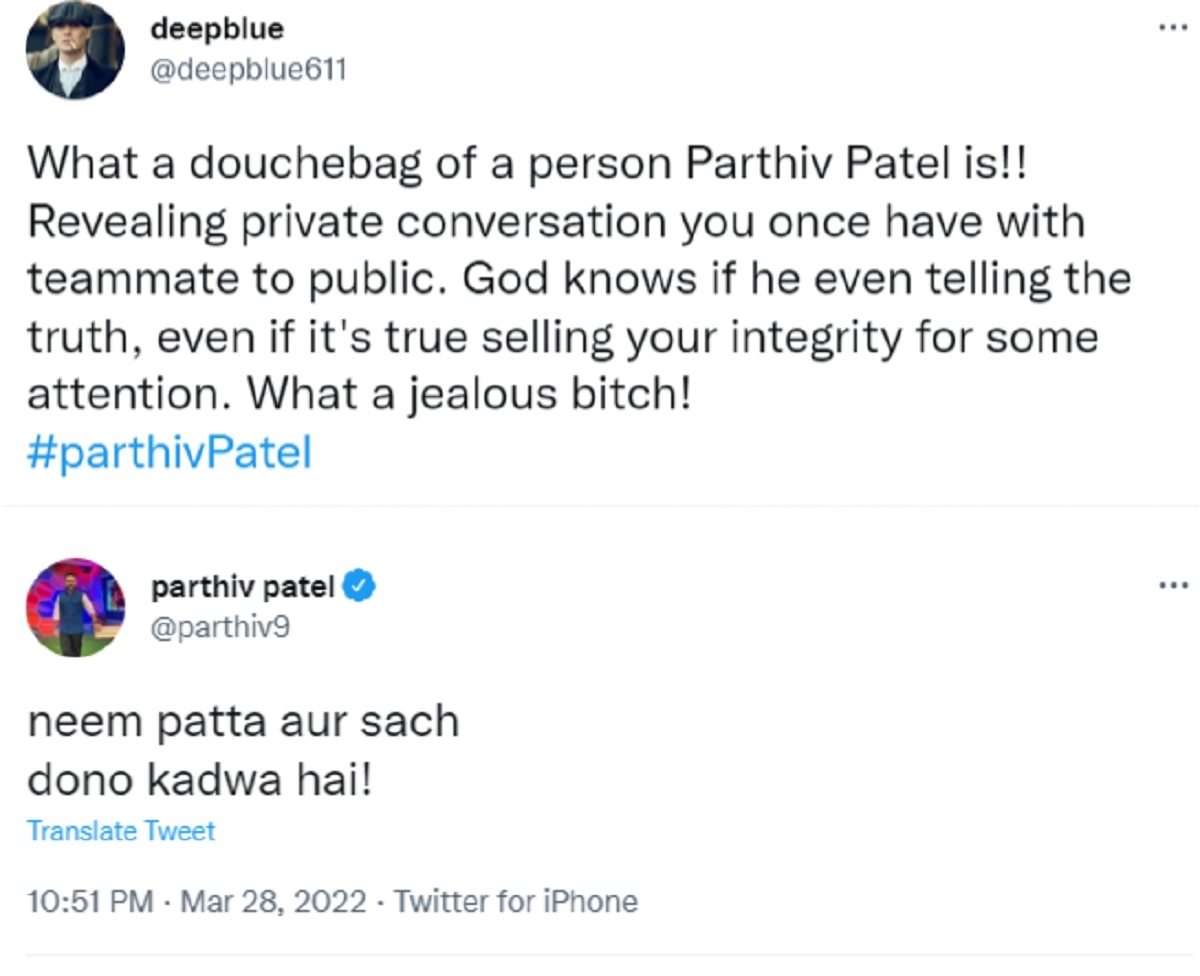Click the deepblue display name
Screen dimensions: 1200x976
(217, 29)
